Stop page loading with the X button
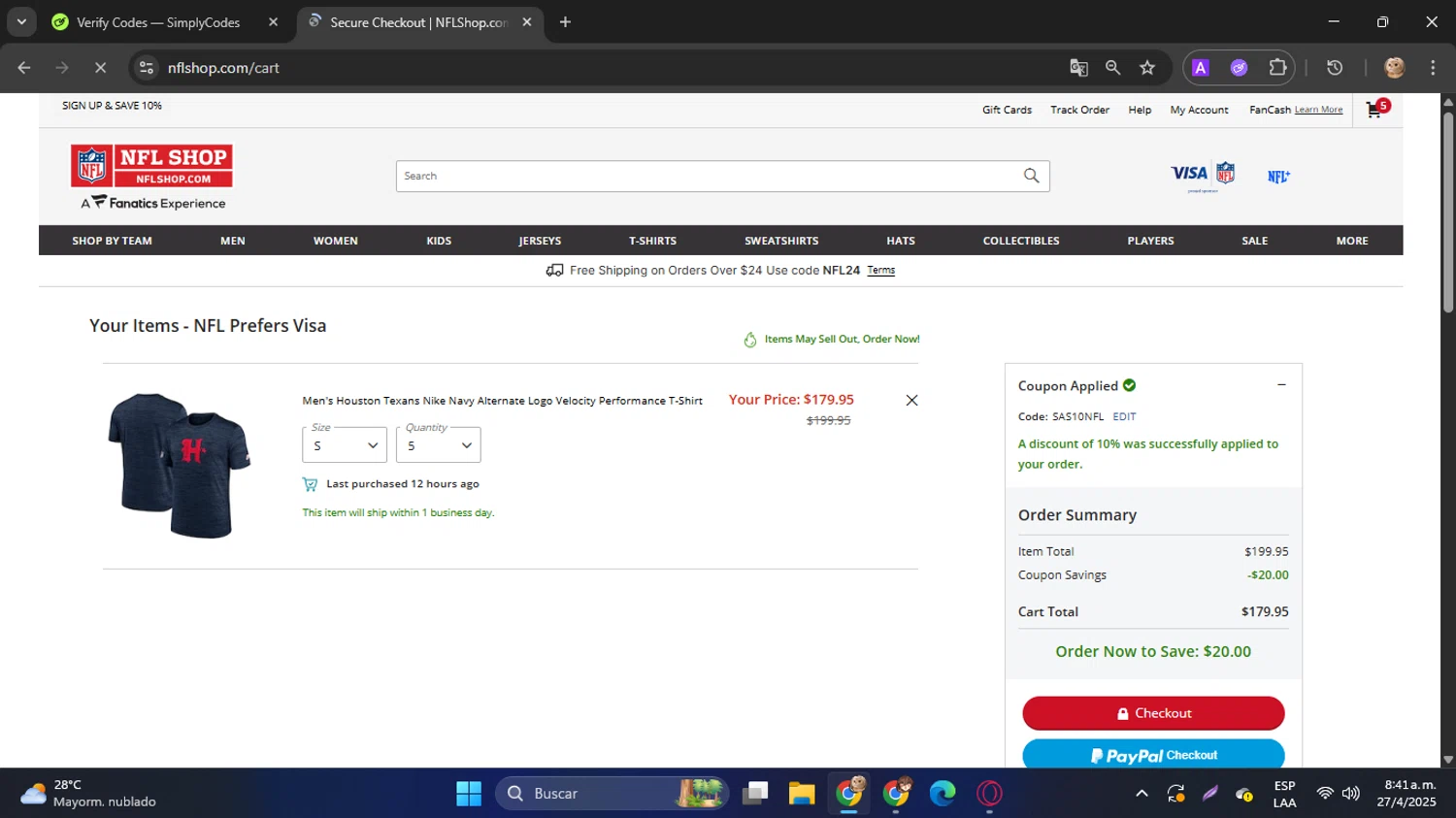1456x818 pixels. click(100, 68)
